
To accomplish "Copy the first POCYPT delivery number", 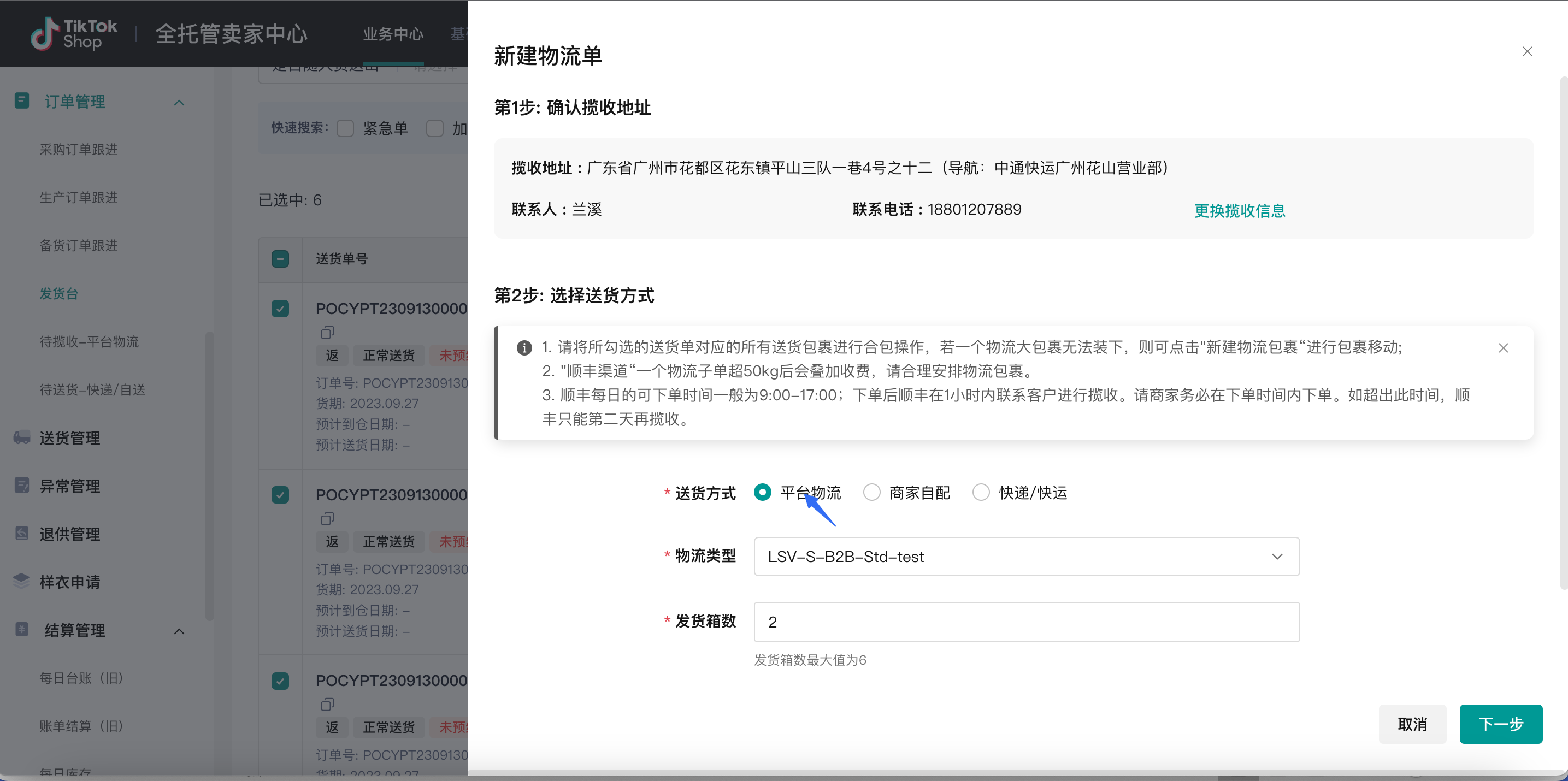I will coord(327,332).
